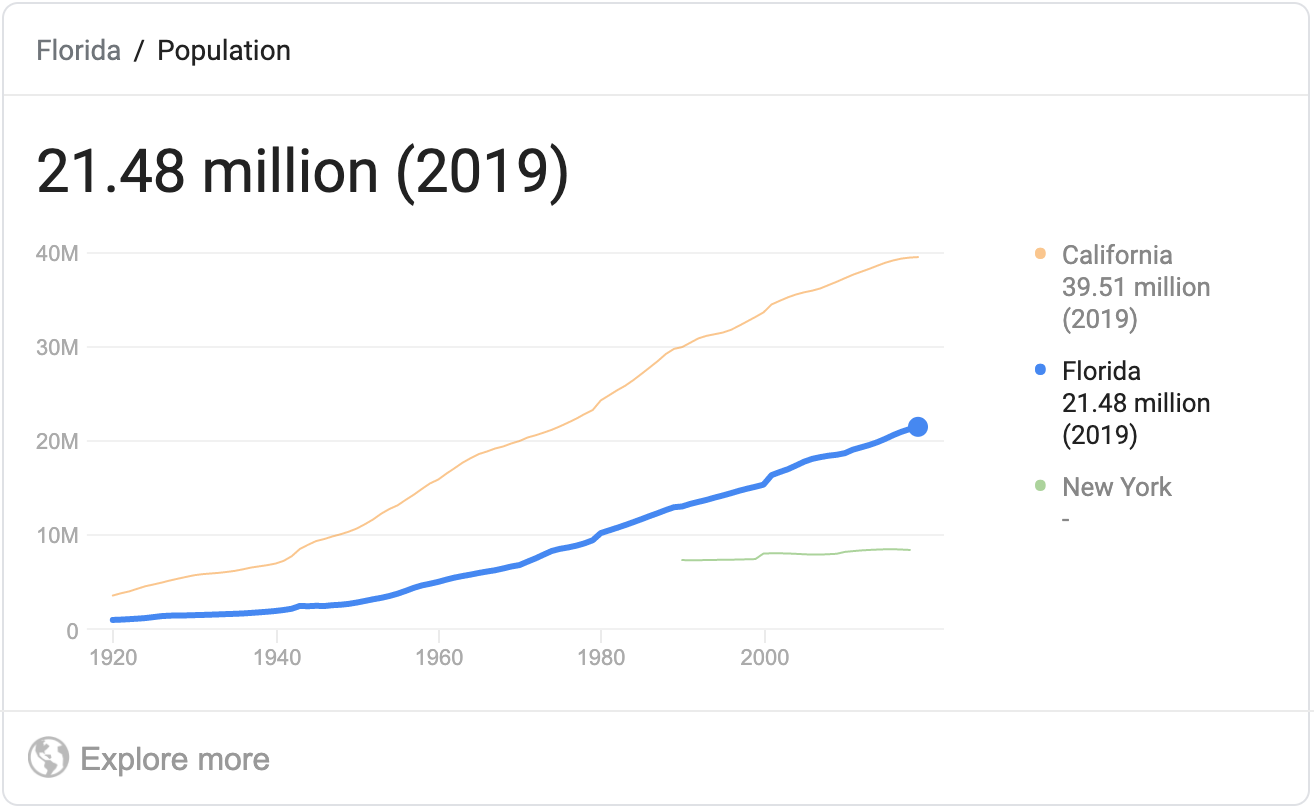Click the 1980 x-axis label
The height and width of the screenshot is (808, 1314).
601,657
